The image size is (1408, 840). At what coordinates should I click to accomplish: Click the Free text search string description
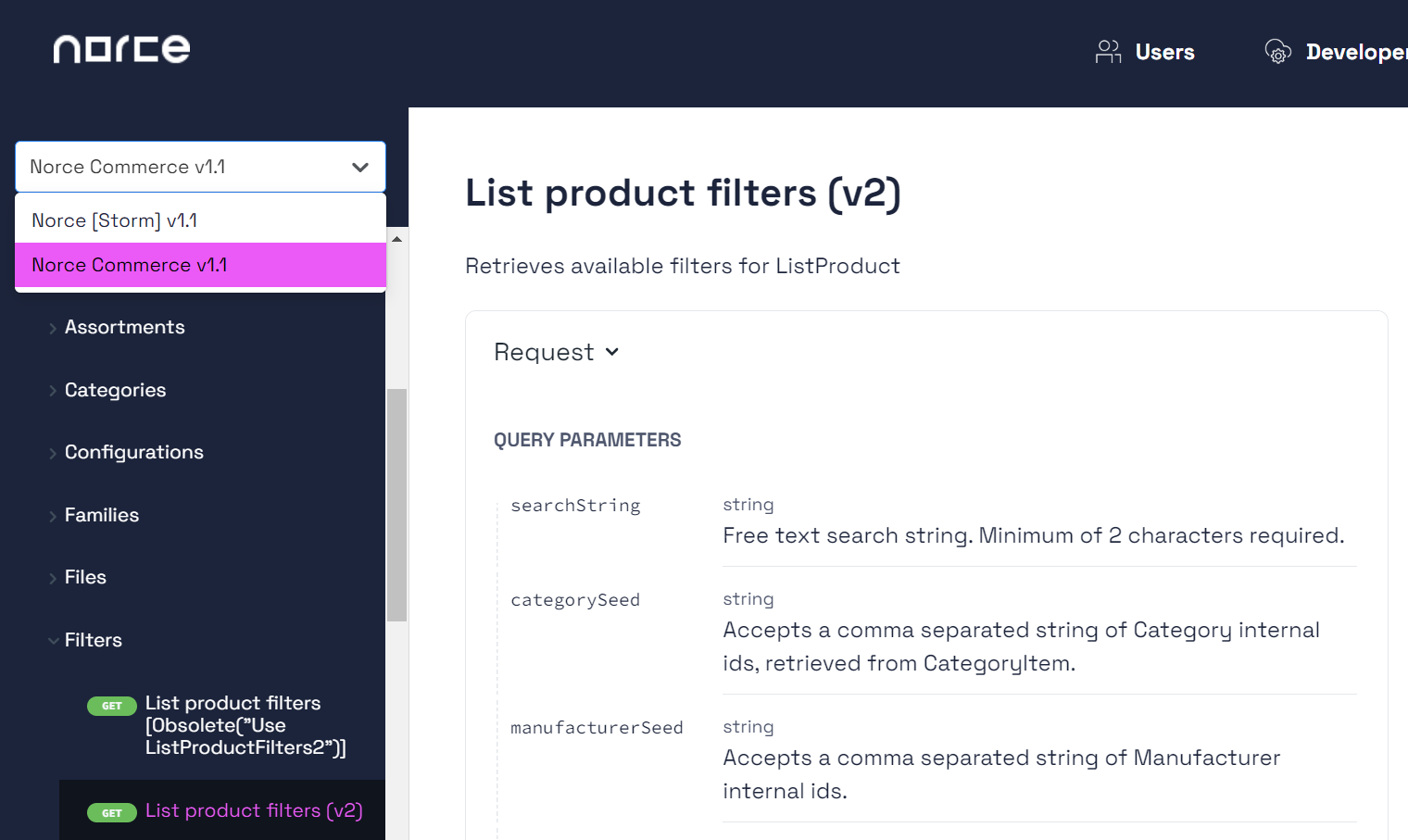1034,535
